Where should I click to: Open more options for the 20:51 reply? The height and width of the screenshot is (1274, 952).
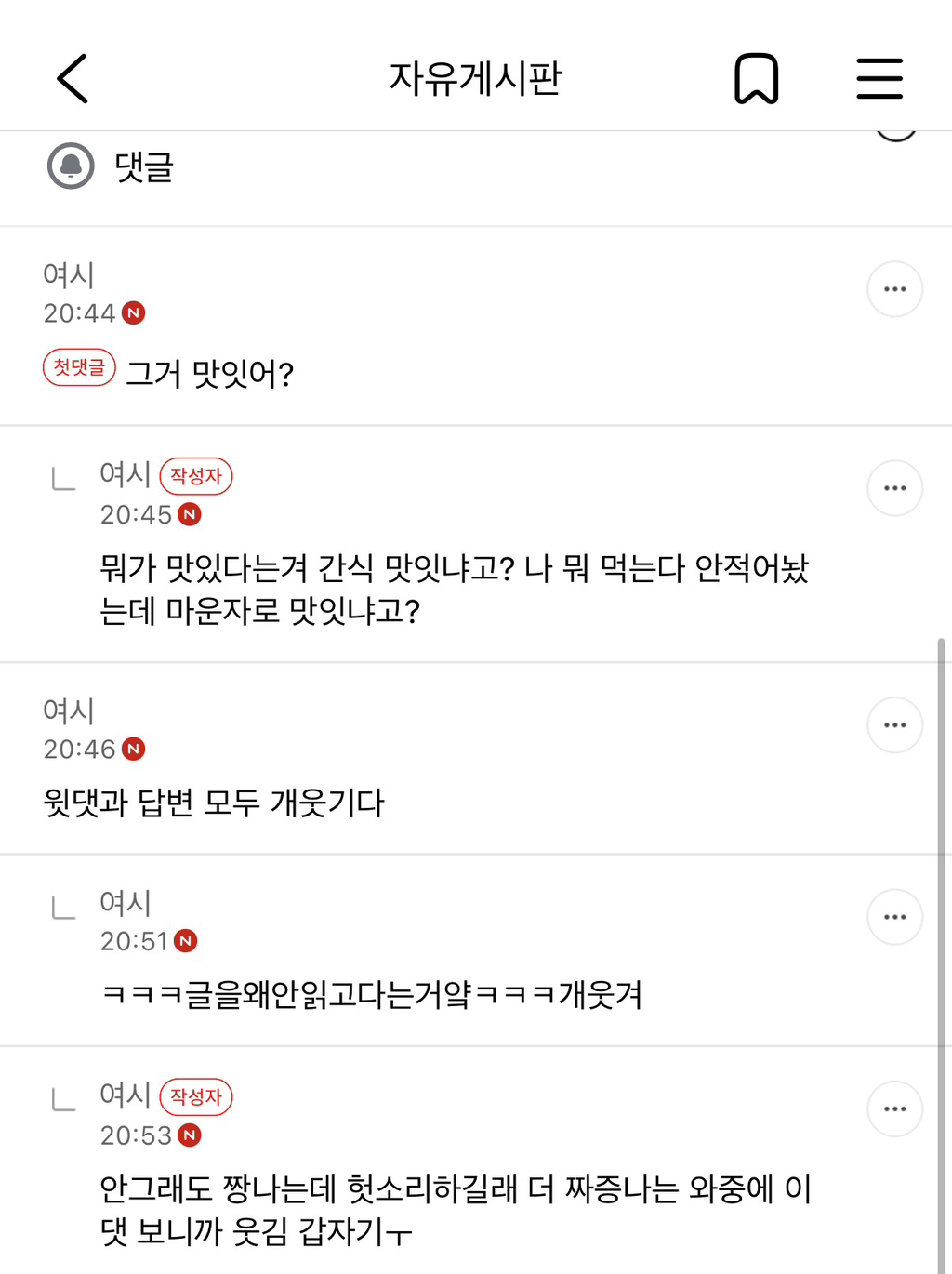pyautogui.click(x=894, y=917)
